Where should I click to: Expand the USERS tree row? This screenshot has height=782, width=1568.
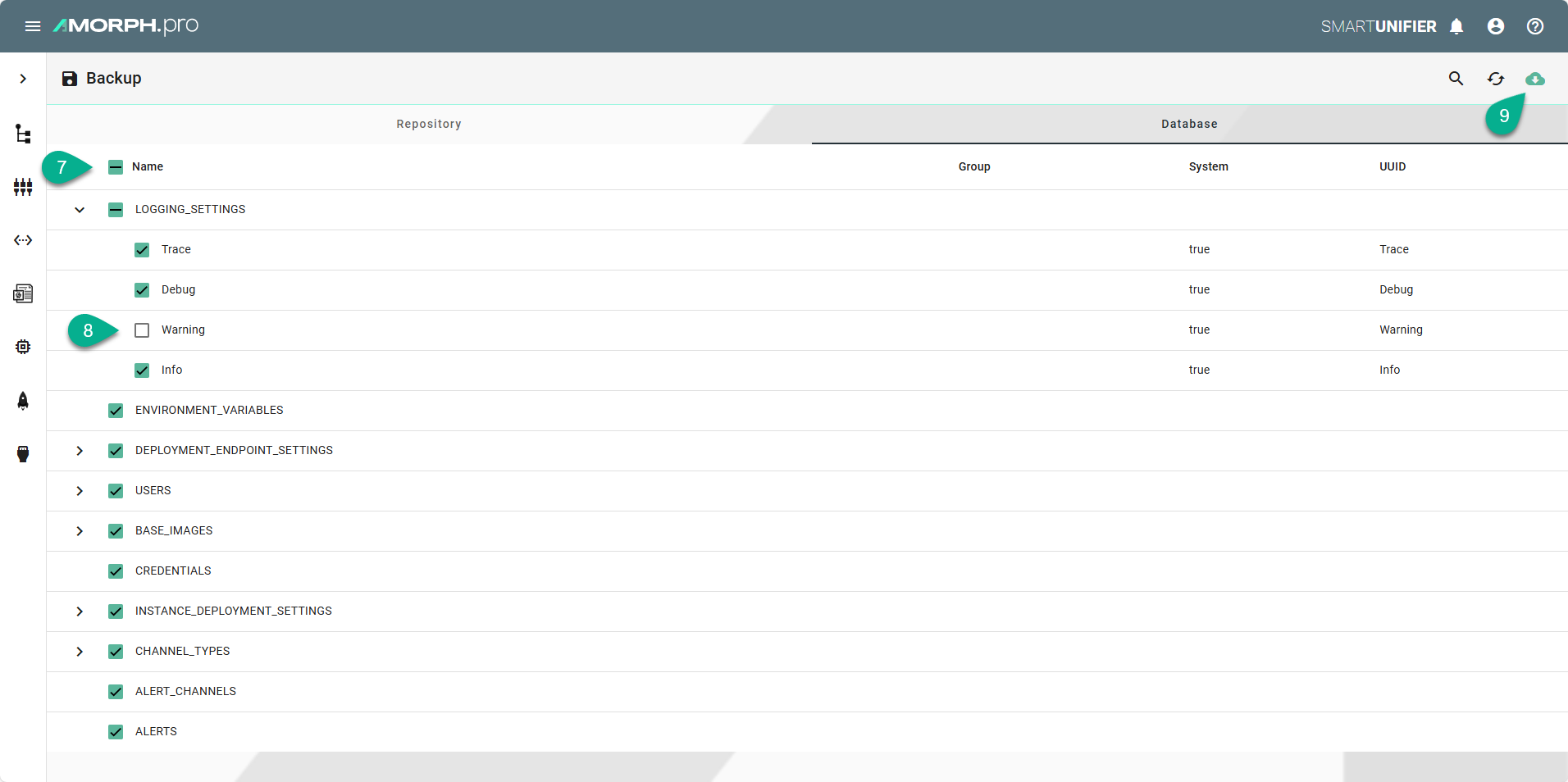tap(80, 490)
